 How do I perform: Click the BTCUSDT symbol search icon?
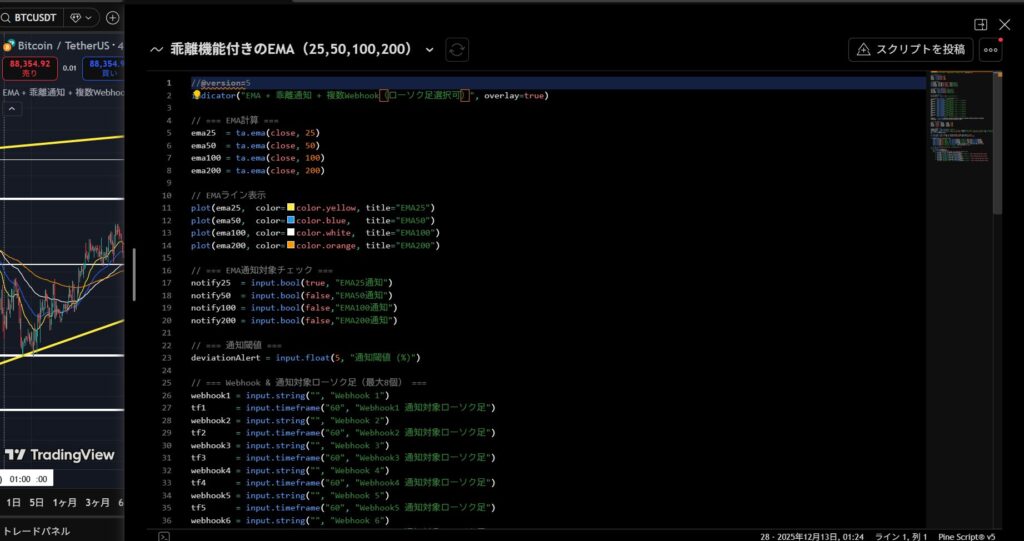click(x=8, y=18)
